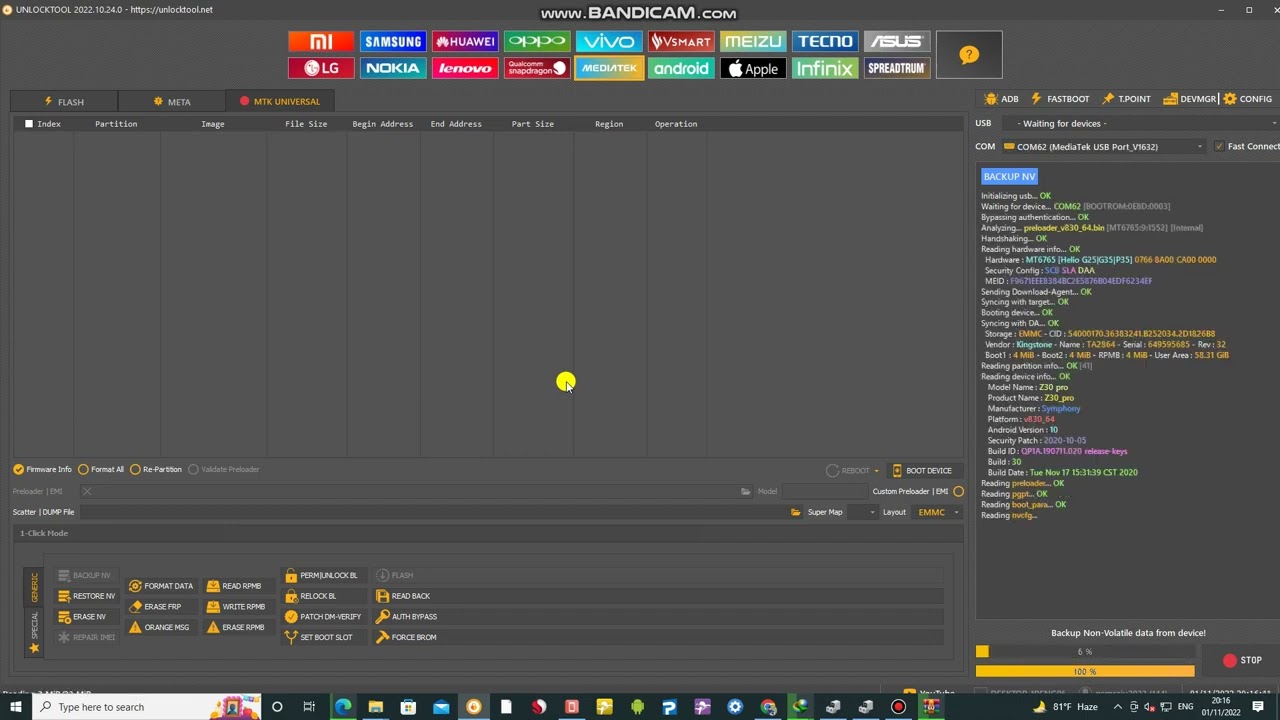Select the Qualcomm Snapdragon icon
This screenshot has width=1280, height=720.
tap(537, 68)
